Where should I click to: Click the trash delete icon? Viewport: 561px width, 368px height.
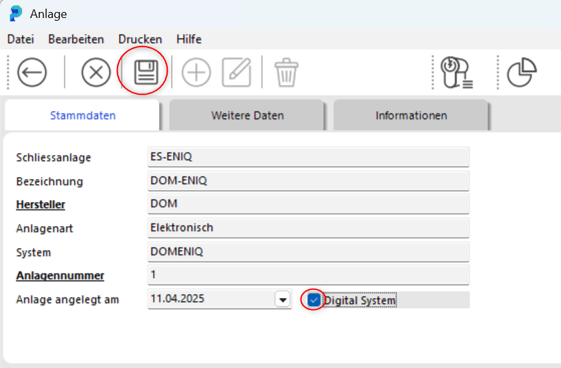coord(286,73)
